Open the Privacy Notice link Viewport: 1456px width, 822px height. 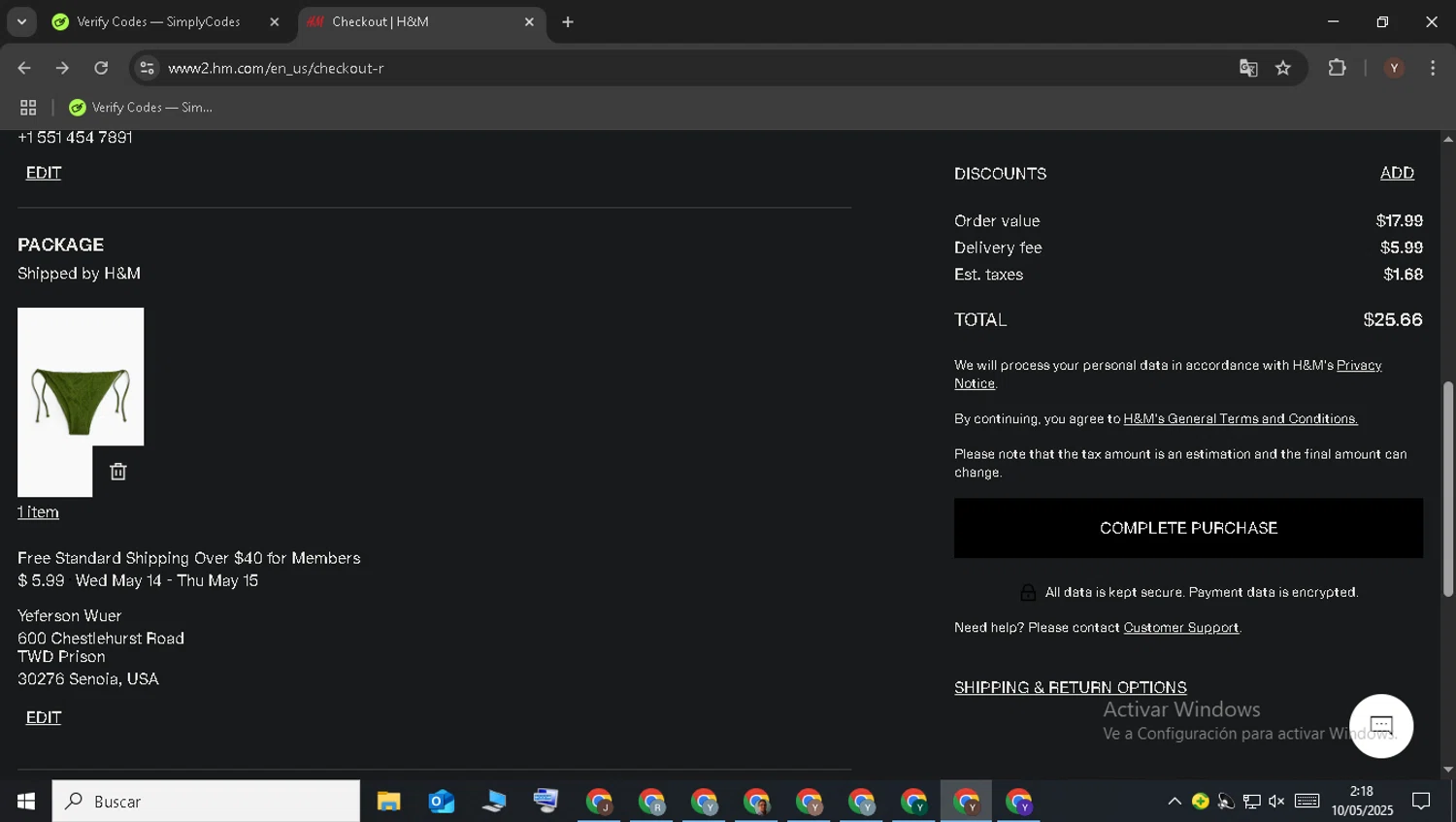[x=1359, y=366]
